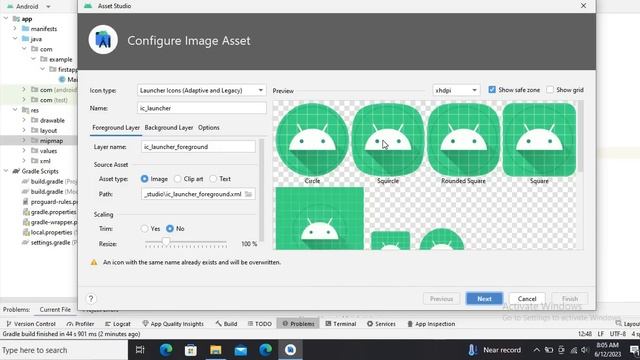The height and width of the screenshot is (360, 640).
Task: Collapse the Gradle Scripts node
Action: click(6, 171)
